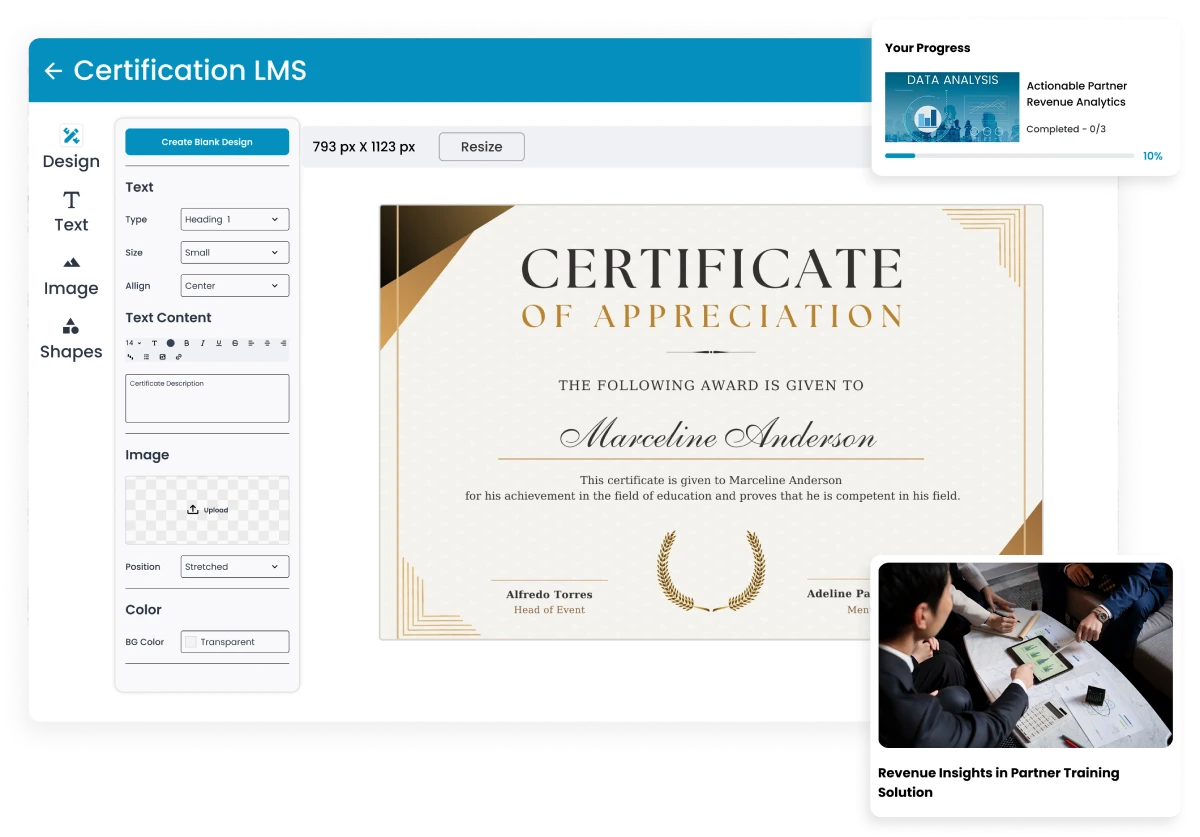Open the Design panel
The height and width of the screenshot is (837, 1200).
tap(70, 147)
